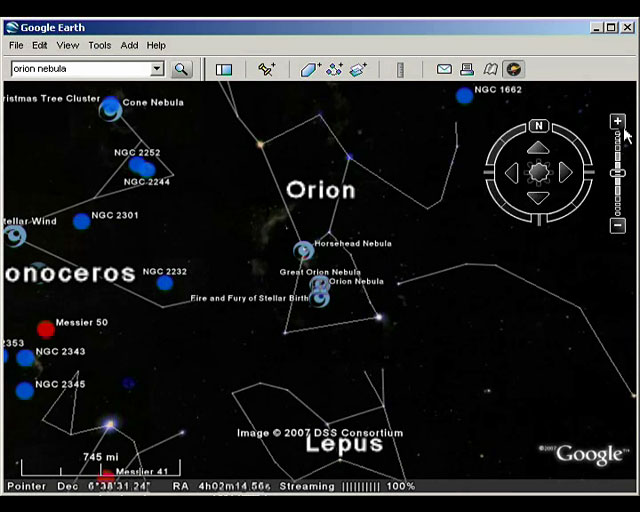640x512 pixels.
Task: Open the View menu
Action: [x=67, y=45]
